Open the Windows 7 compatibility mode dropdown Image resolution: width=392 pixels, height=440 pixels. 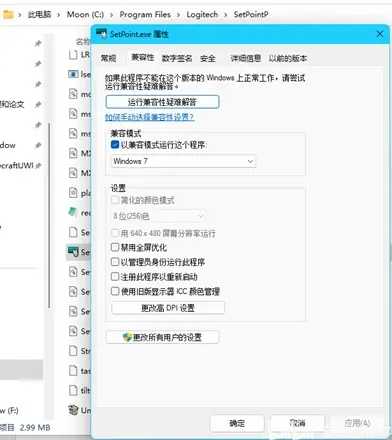[183, 161]
